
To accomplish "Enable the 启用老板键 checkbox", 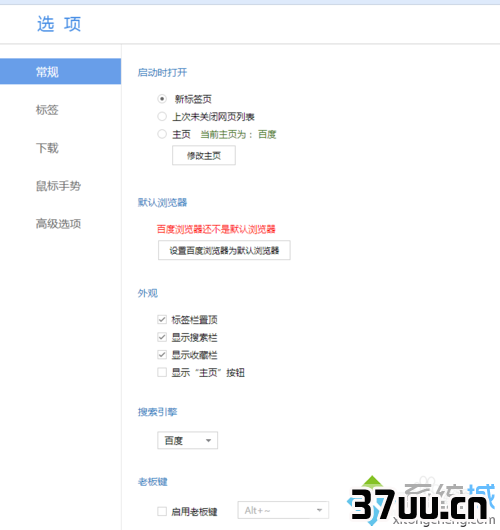I will tap(162, 511).
